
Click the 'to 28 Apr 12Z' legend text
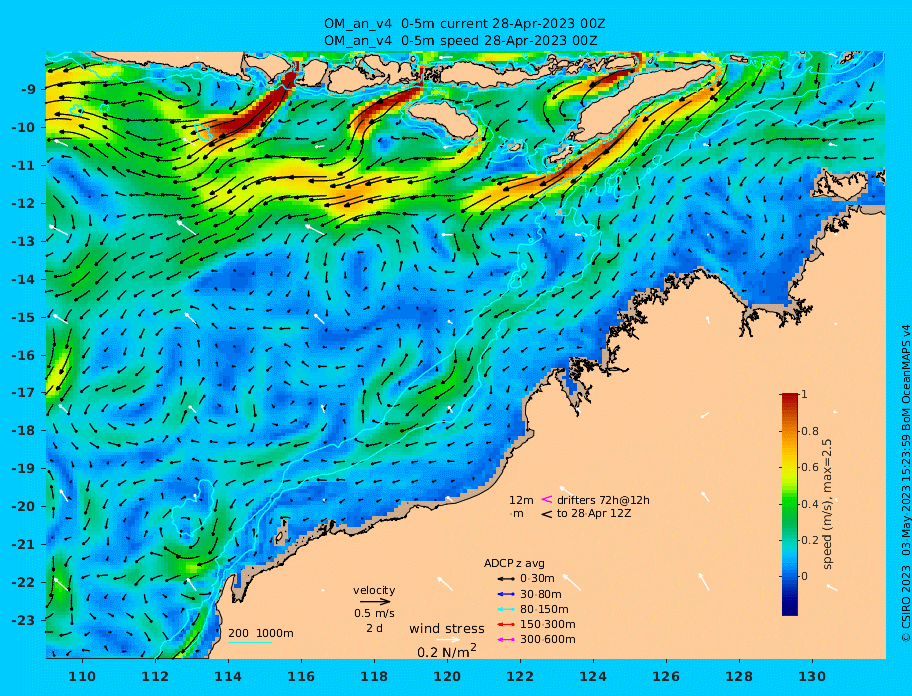594,513
